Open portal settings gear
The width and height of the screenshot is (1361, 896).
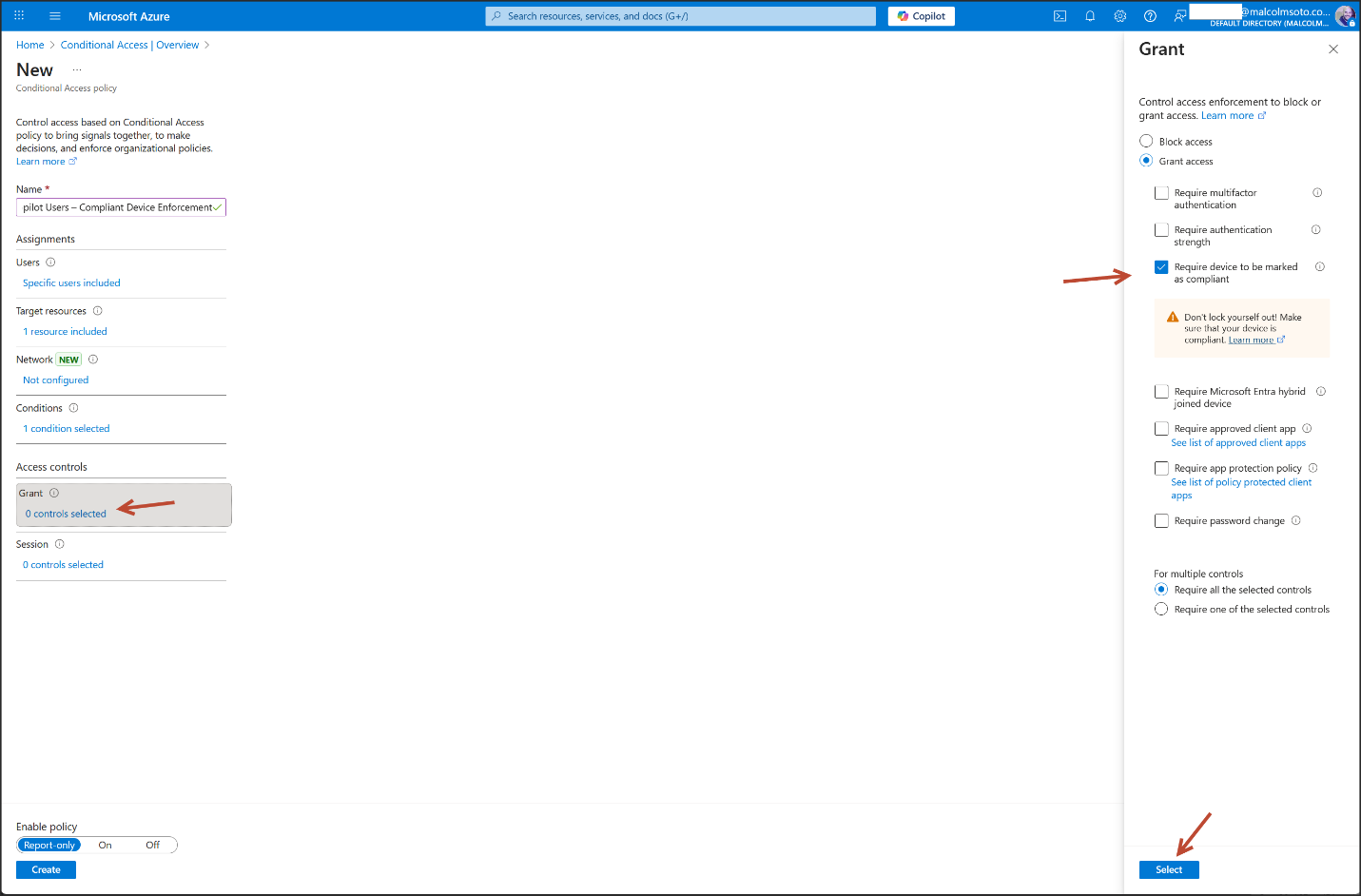(x=1120, y=16)
